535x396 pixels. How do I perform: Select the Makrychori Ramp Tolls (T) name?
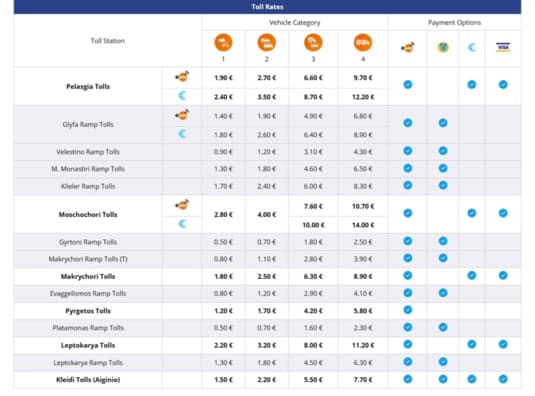point(88,259)
